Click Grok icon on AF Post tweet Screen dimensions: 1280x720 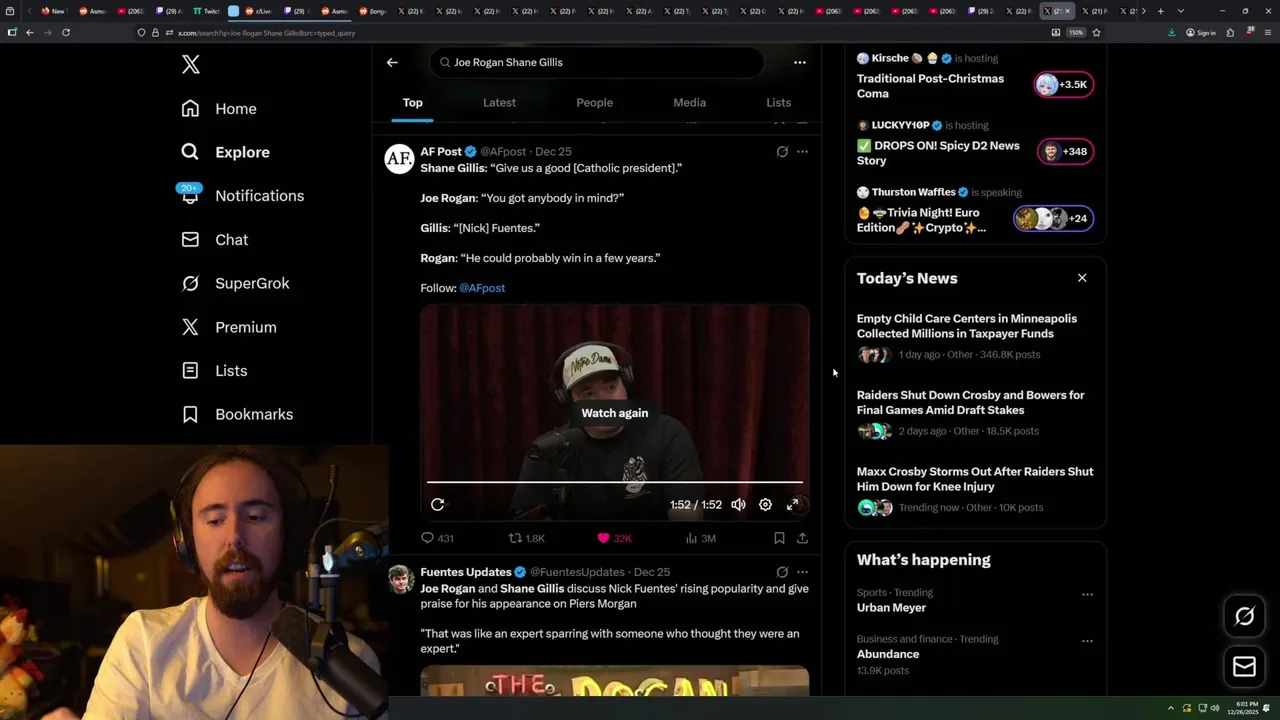782,152
